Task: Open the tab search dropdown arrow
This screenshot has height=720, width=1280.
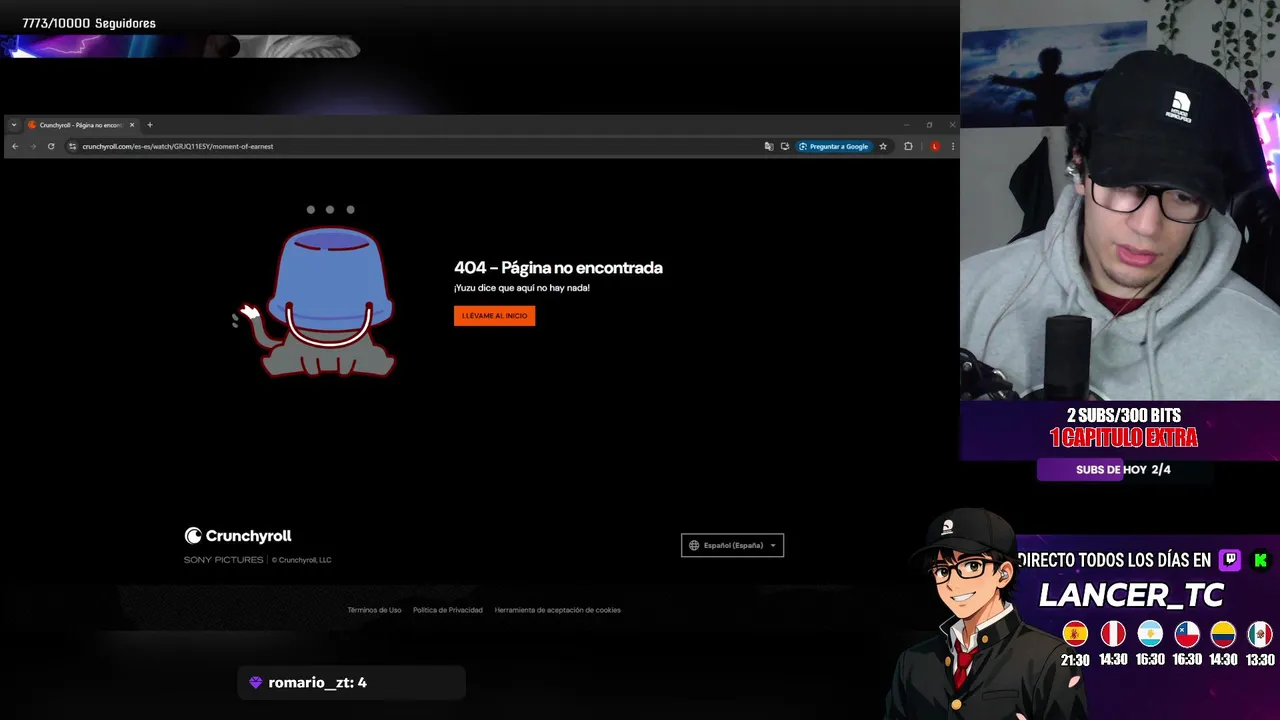Action: coord(14,125)
